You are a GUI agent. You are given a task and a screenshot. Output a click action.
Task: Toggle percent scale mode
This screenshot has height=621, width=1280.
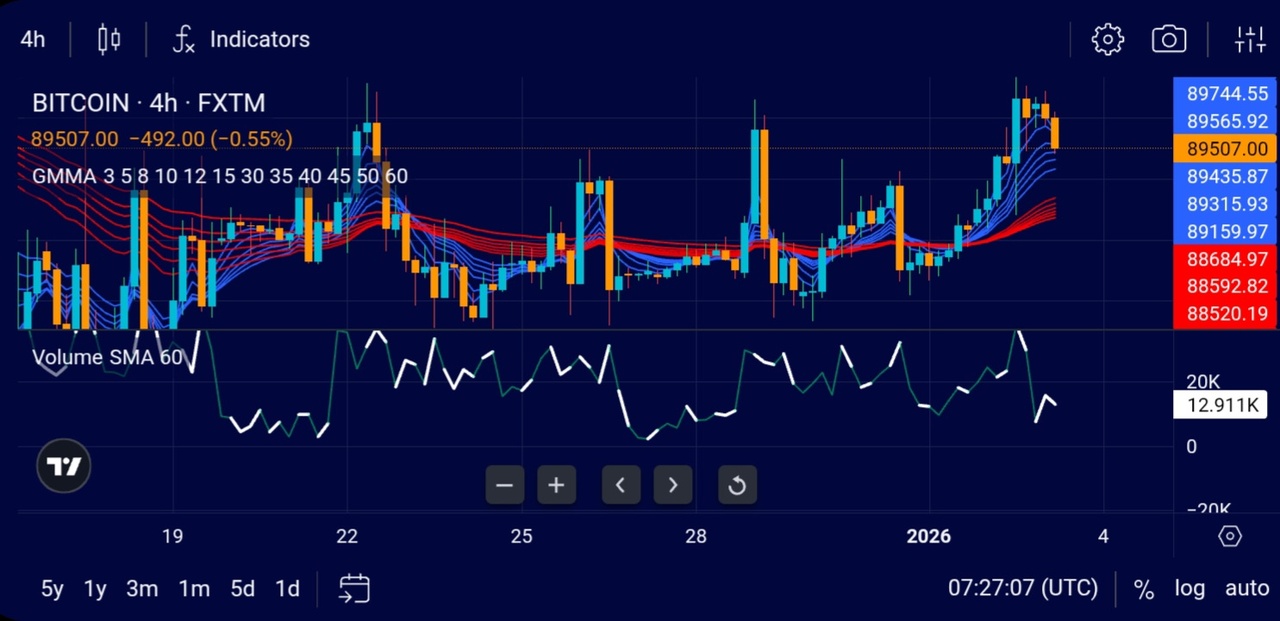tap(1143, 588)
